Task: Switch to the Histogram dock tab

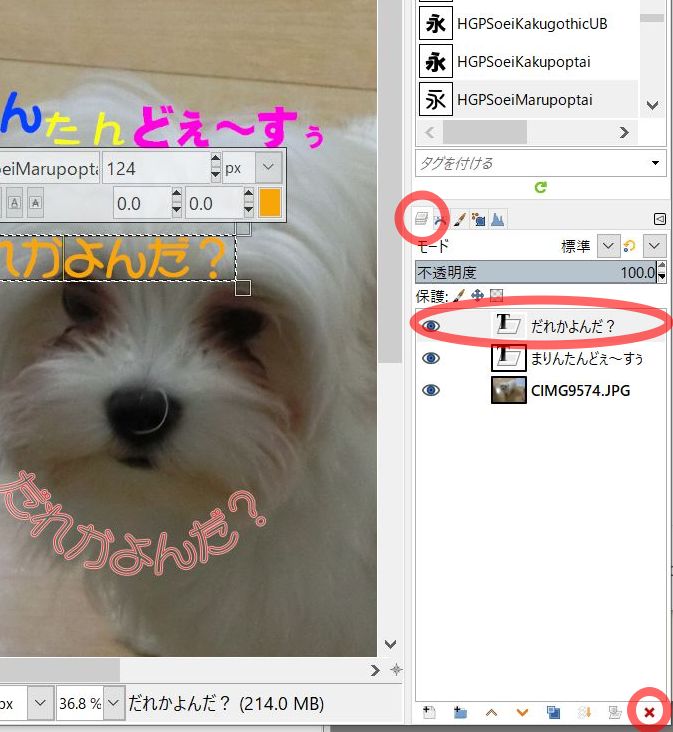Action: pos(498,219)
